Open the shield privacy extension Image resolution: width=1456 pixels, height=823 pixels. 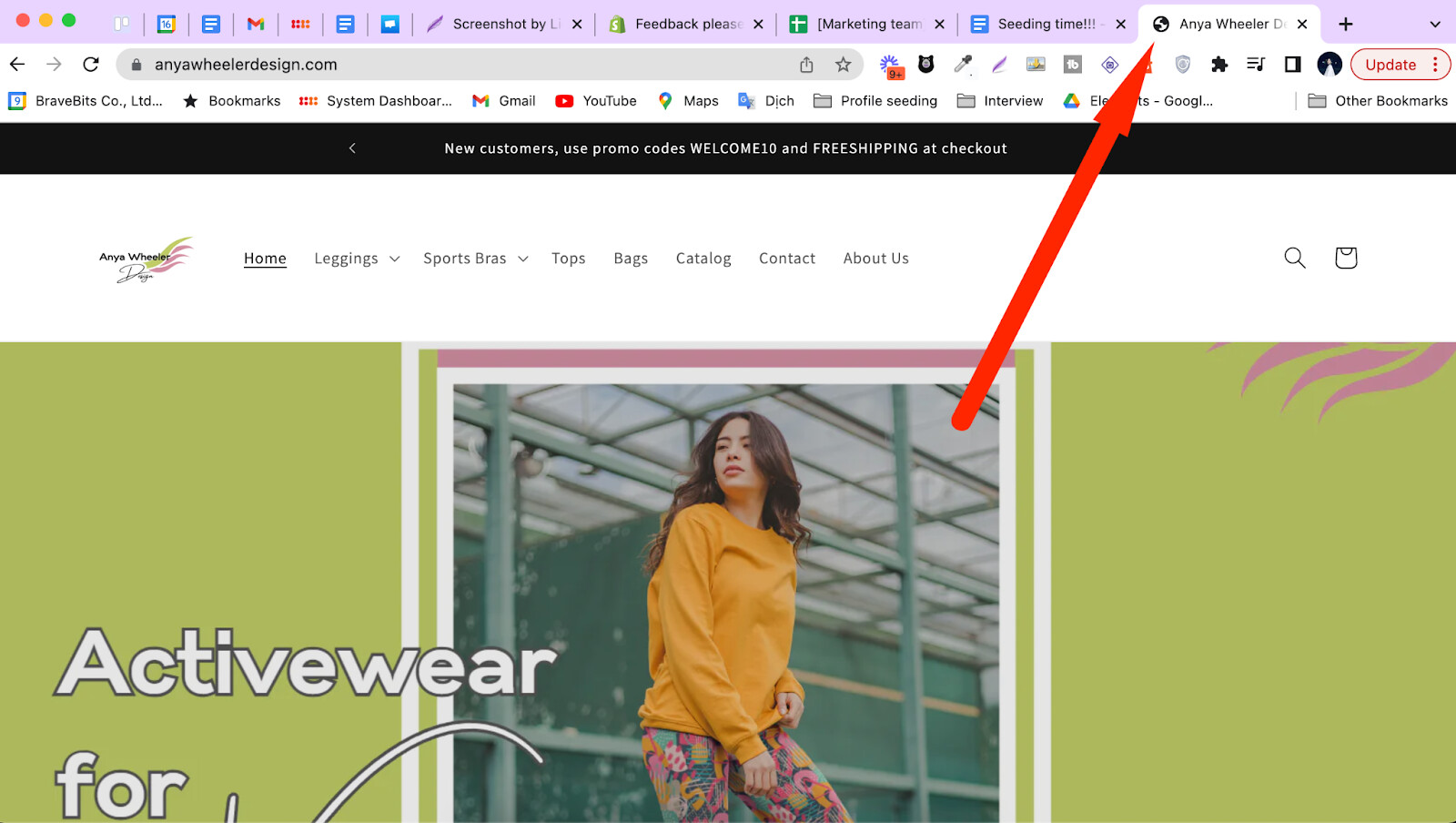click(x=1182, y=64)
